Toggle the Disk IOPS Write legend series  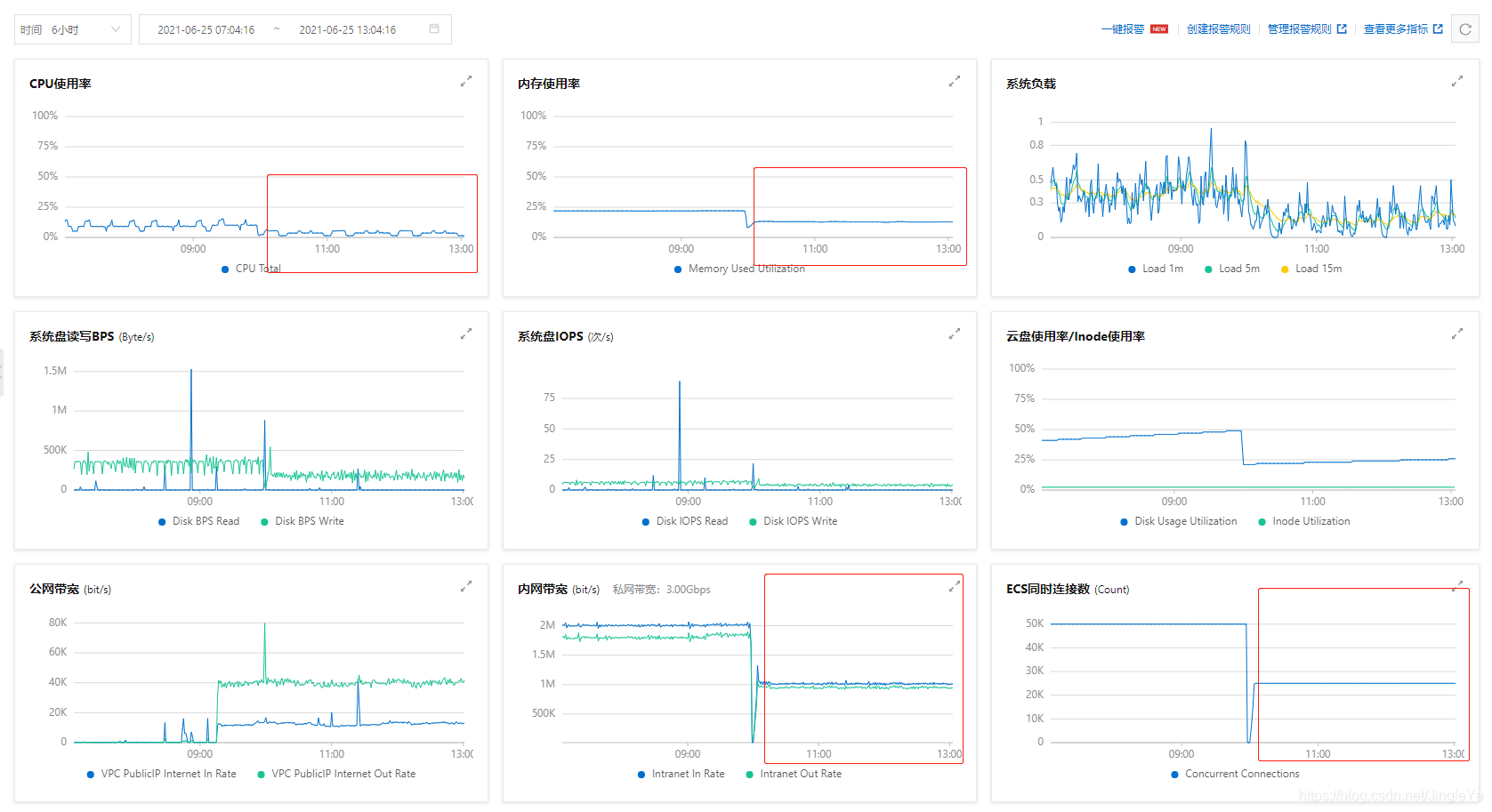point(794,521)
